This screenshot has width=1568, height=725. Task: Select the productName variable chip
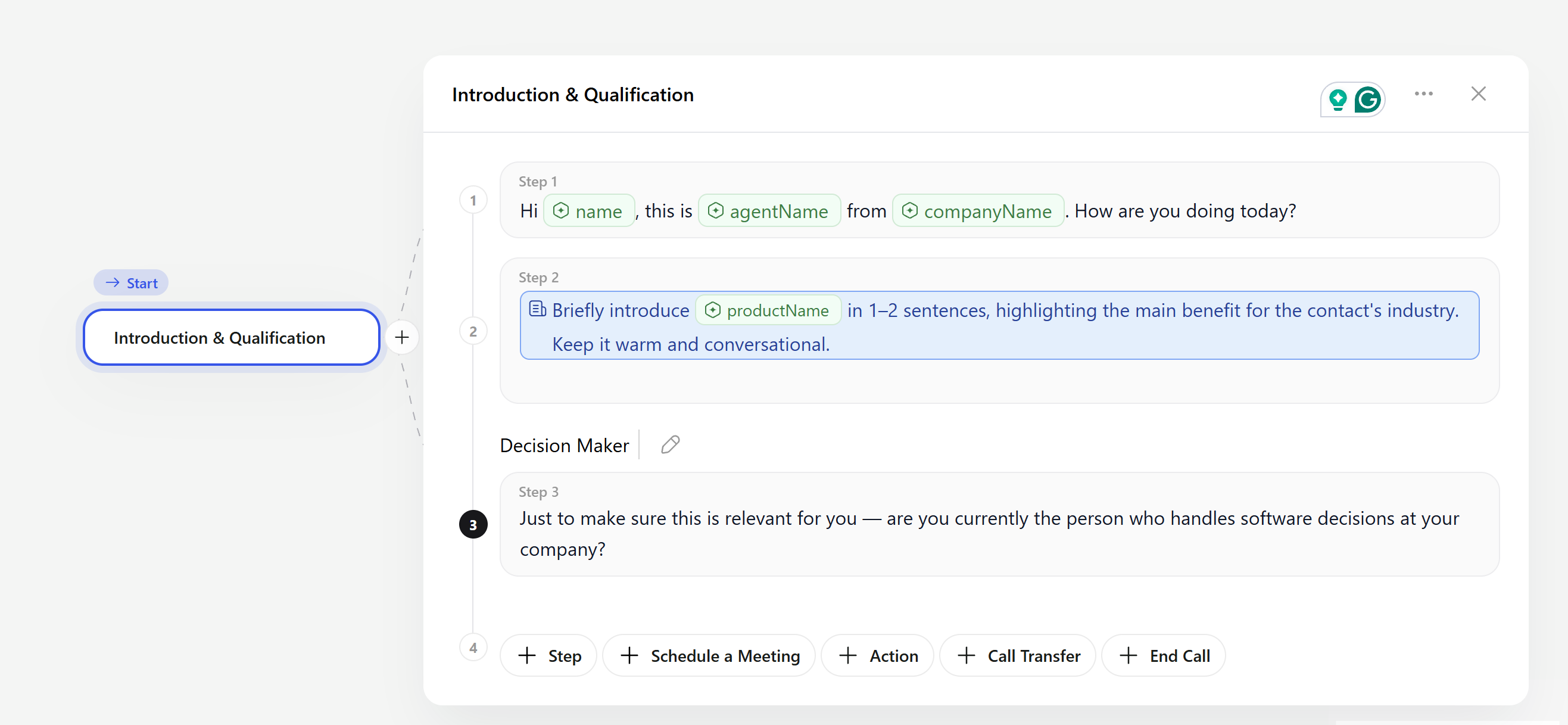tap(768, 310)
